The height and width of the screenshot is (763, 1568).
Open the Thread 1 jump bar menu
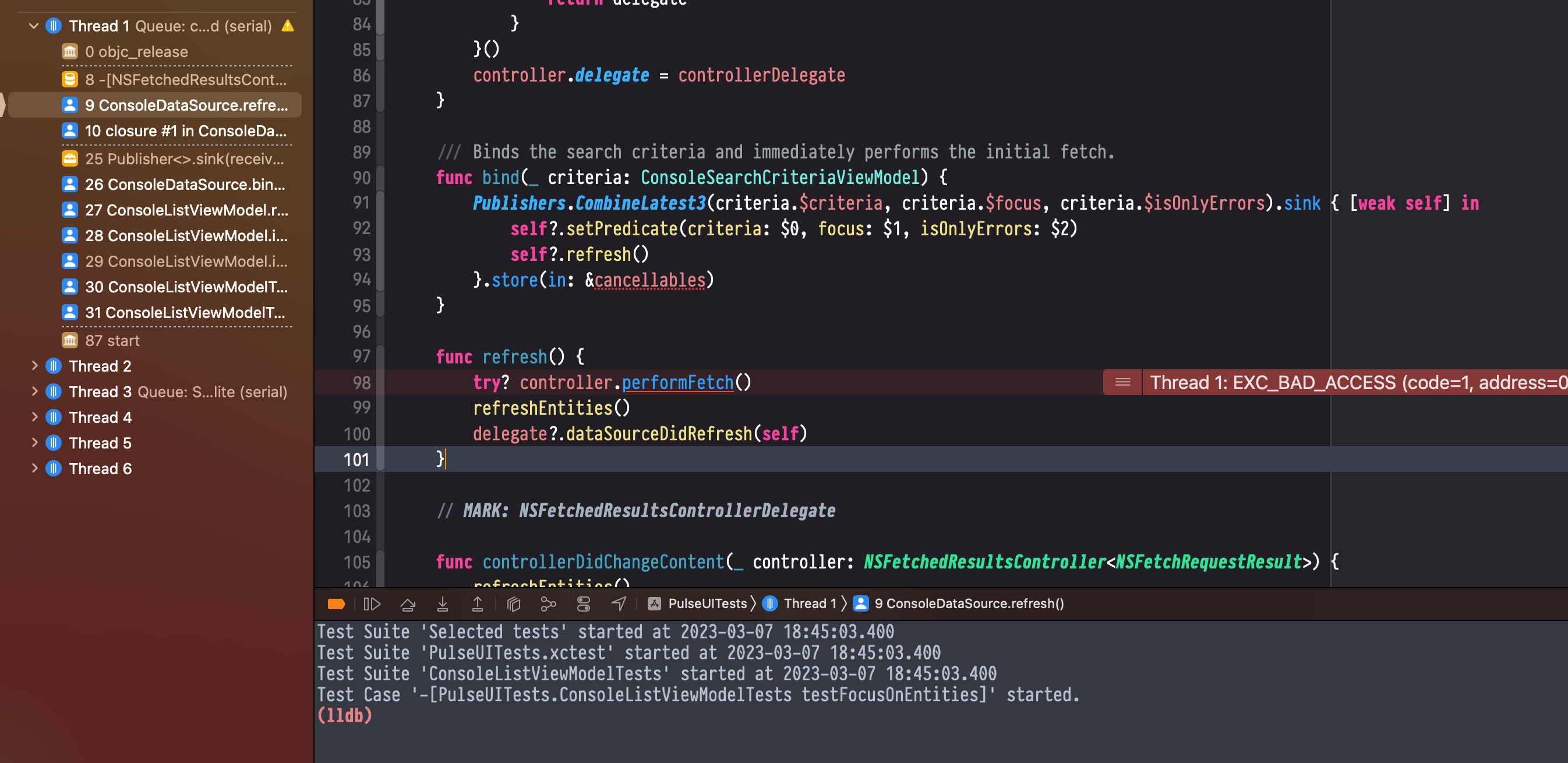click(x=810, y=603)
